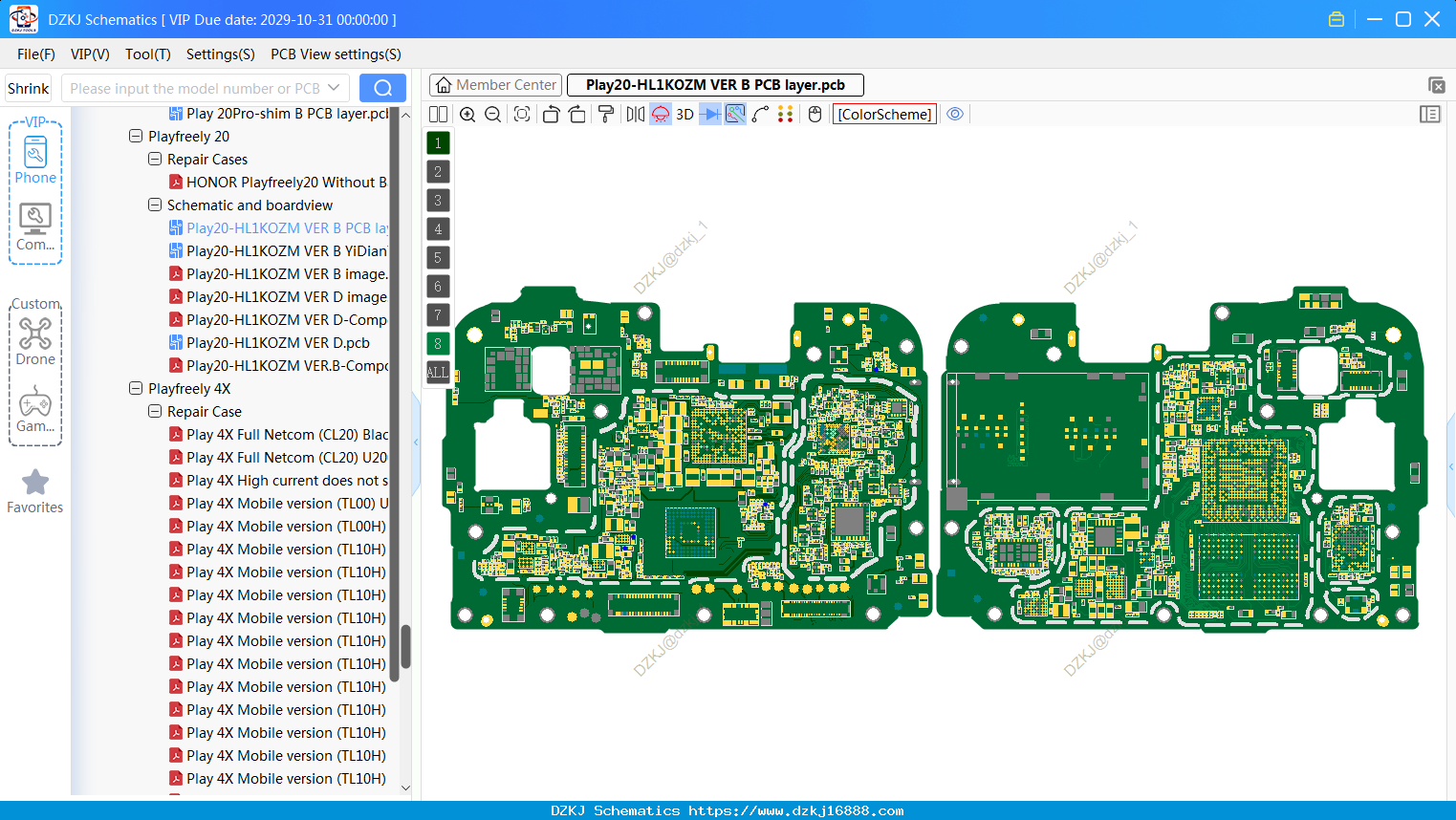Show PCB layer 4
Screen dimensions: 1456x820
pos(438,229)
